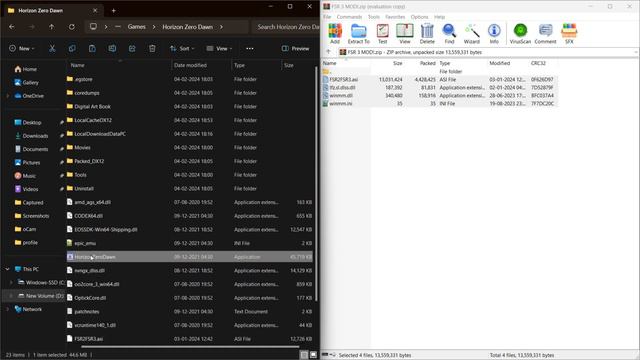Expand the This PC tree node
The width and height of the screenshot is (640, 360).
(7, 269)
